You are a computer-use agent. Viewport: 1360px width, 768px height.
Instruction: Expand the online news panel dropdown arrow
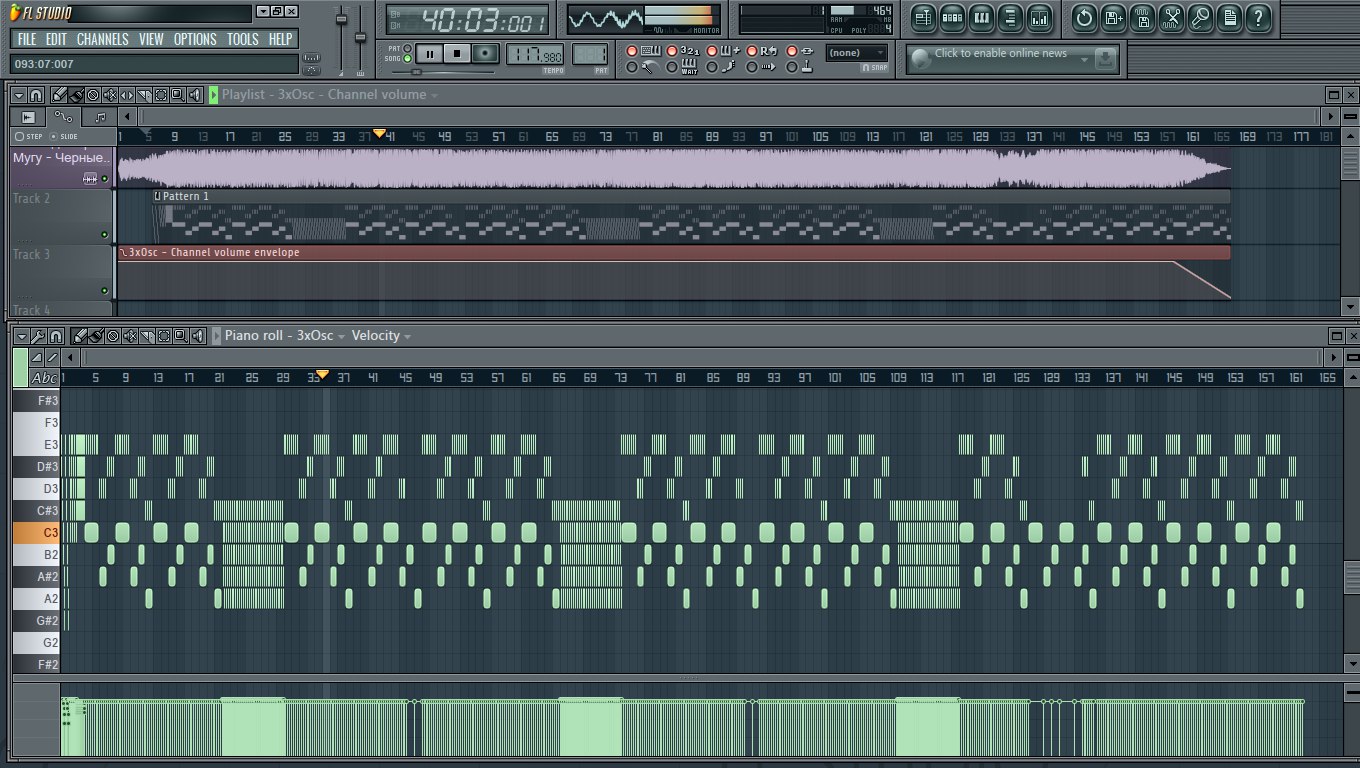(x=1084, y=60)
